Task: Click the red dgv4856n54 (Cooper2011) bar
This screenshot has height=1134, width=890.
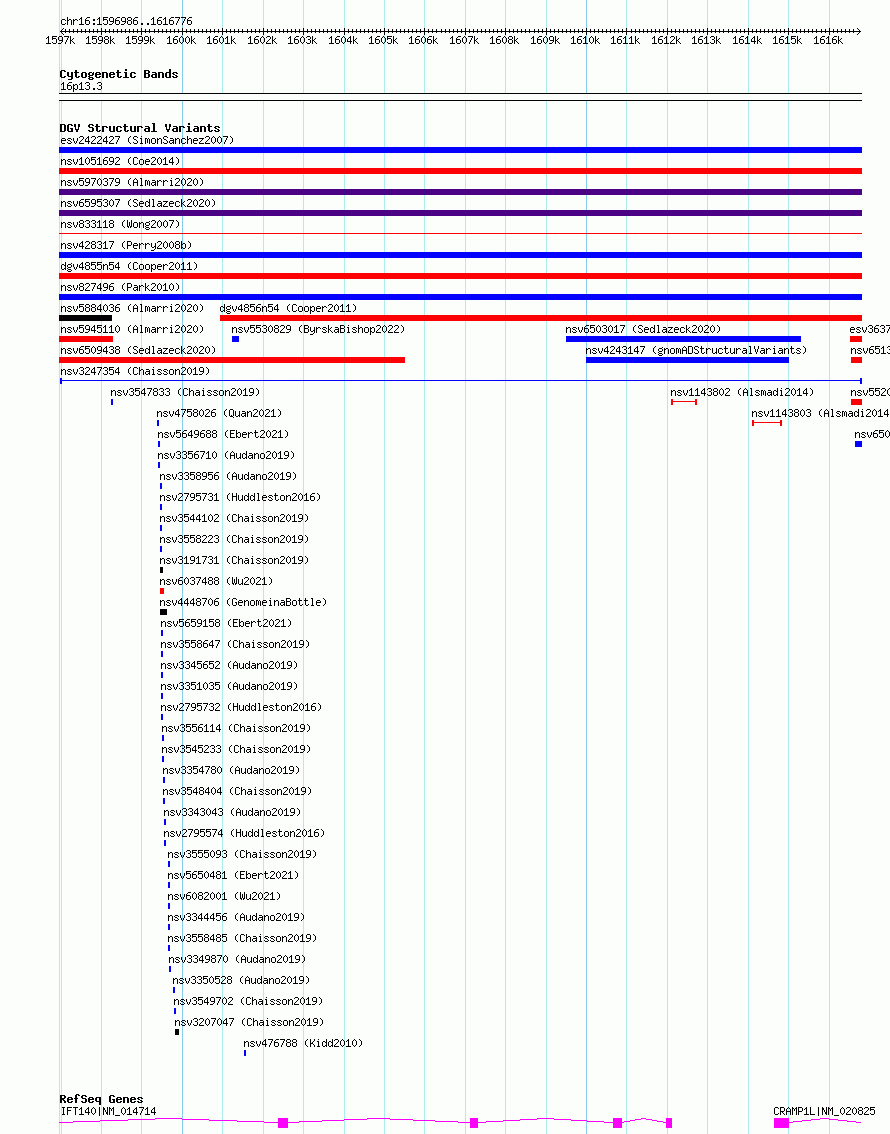Action: [541, 318]
